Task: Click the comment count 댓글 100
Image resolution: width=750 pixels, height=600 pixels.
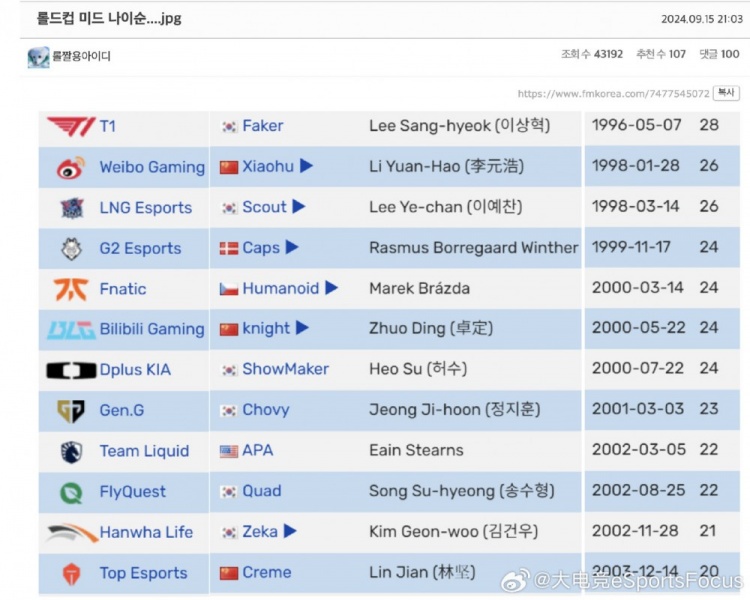Action: [719, 54]
